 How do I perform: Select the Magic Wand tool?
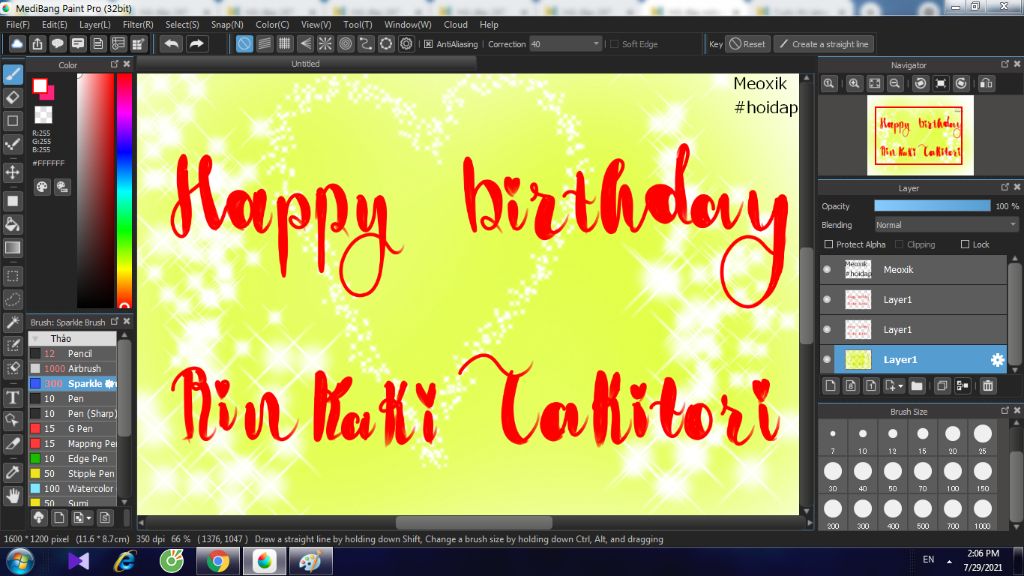click(x=12, y=323)
